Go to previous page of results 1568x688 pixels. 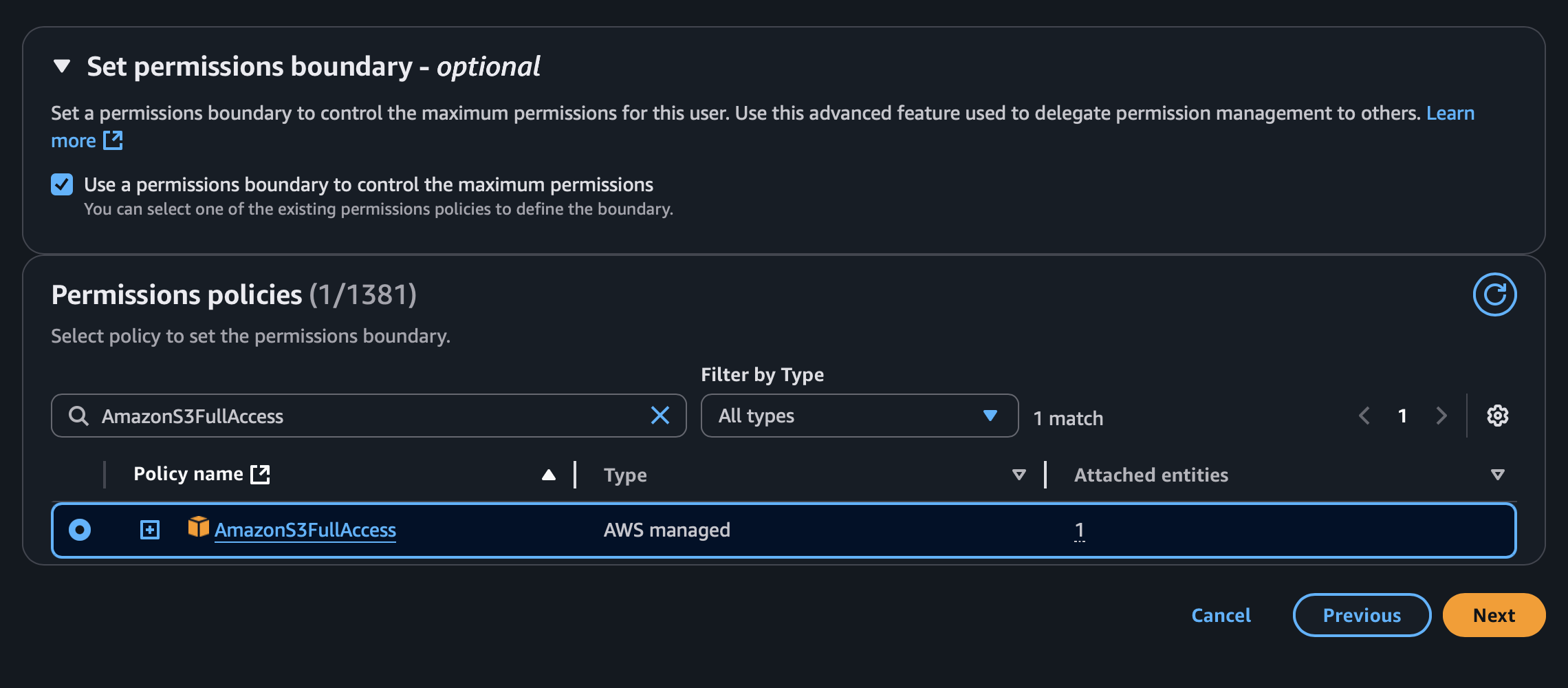[1364, 416]
